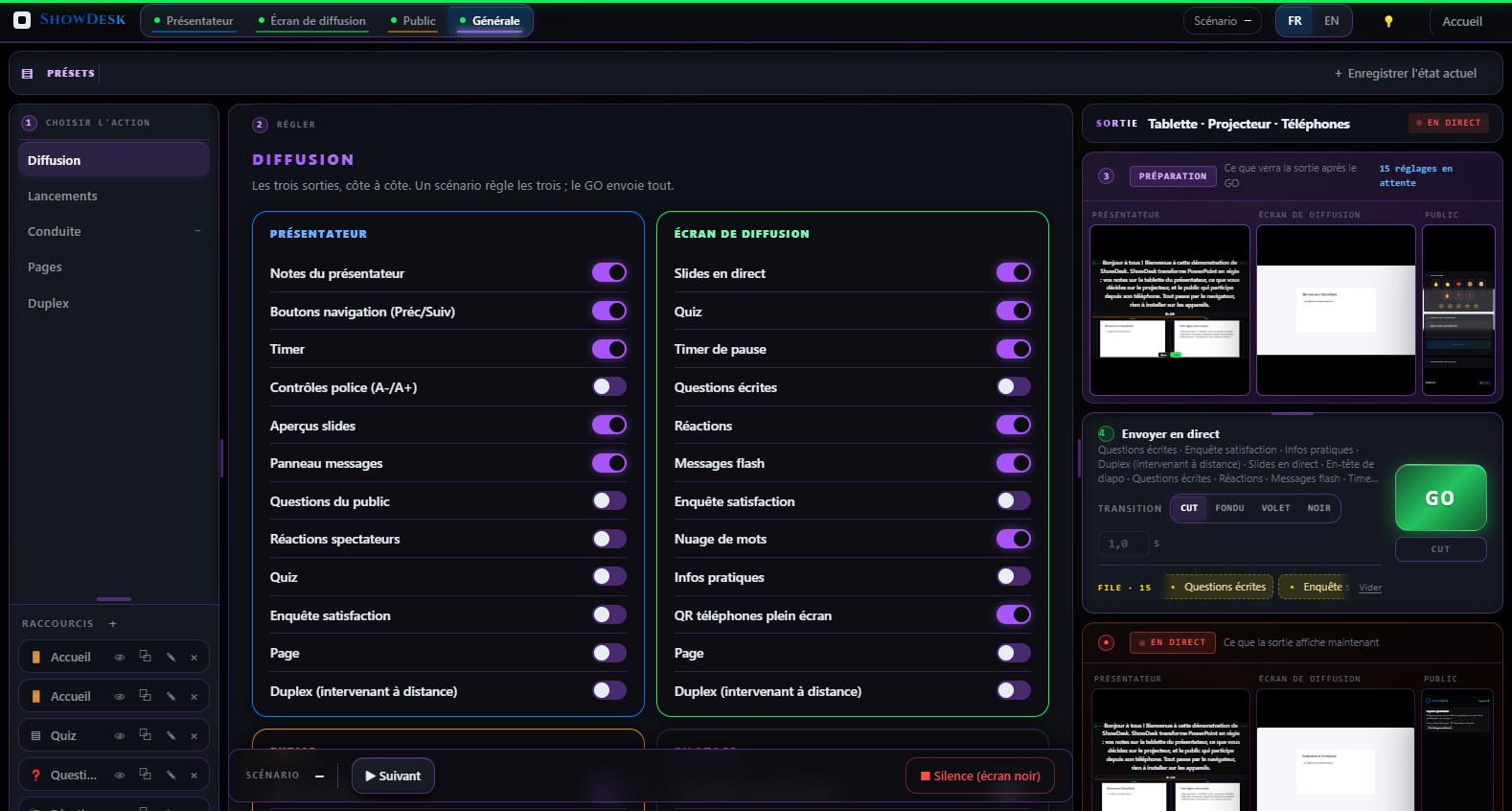Switch to the Présentateur tab

(x=194, y=21)
